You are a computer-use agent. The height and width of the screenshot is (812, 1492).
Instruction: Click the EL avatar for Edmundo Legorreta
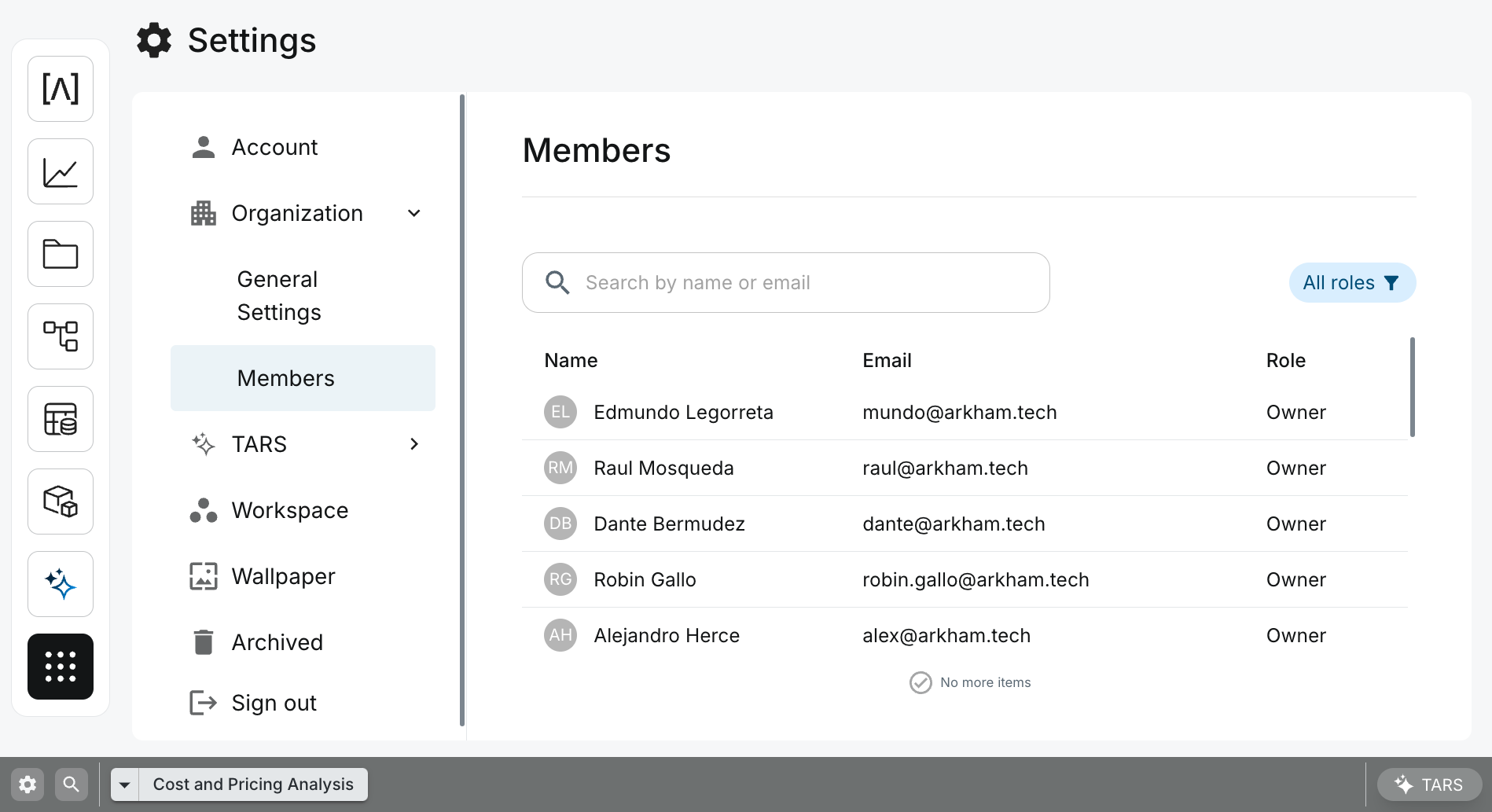click(560, 412)
